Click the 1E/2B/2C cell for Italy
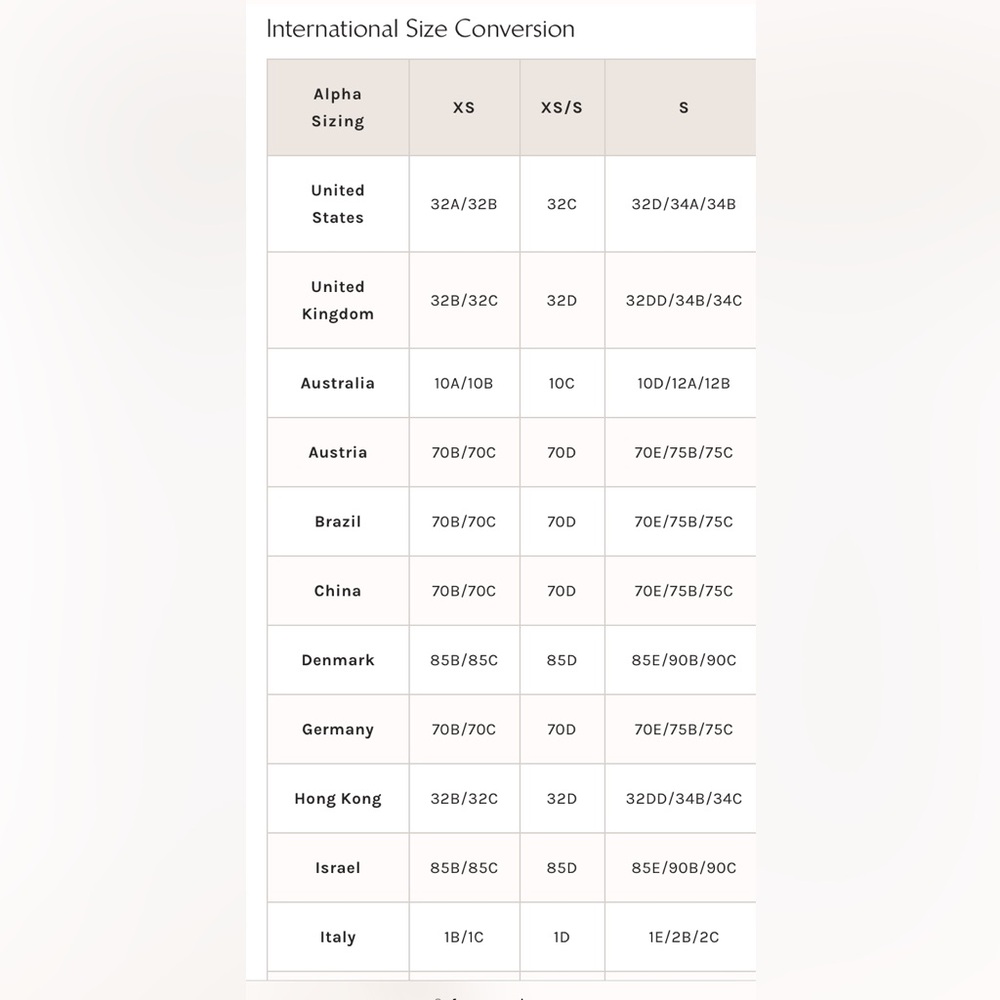 [681, 937]
